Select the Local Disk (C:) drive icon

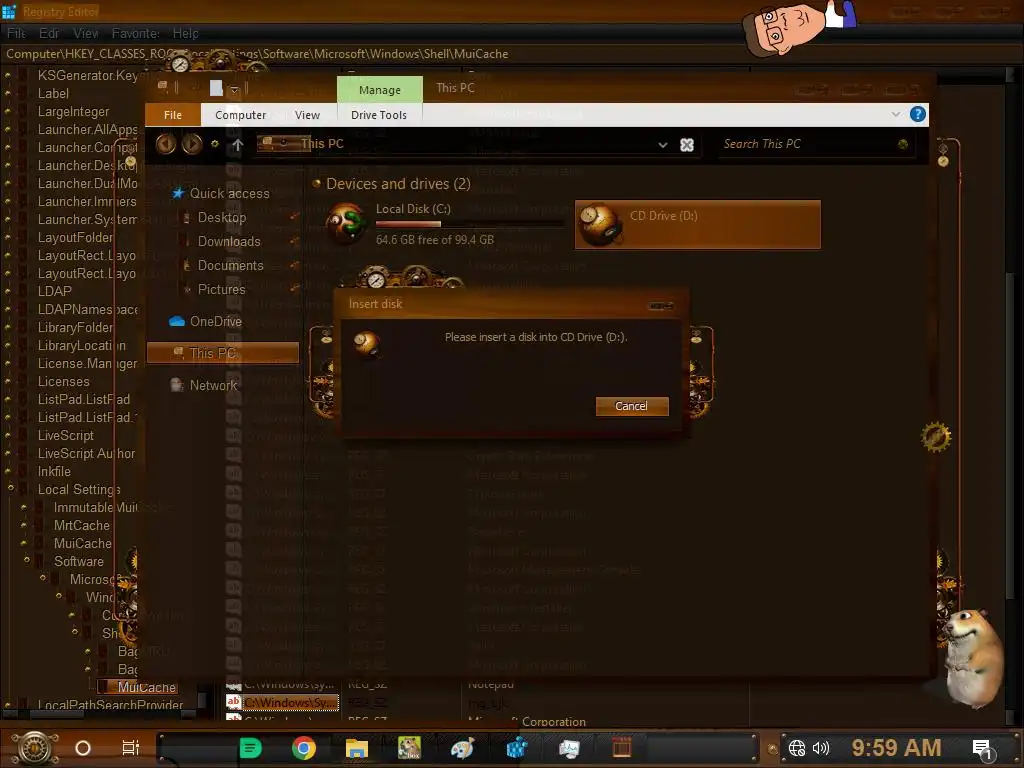point(345,223)
